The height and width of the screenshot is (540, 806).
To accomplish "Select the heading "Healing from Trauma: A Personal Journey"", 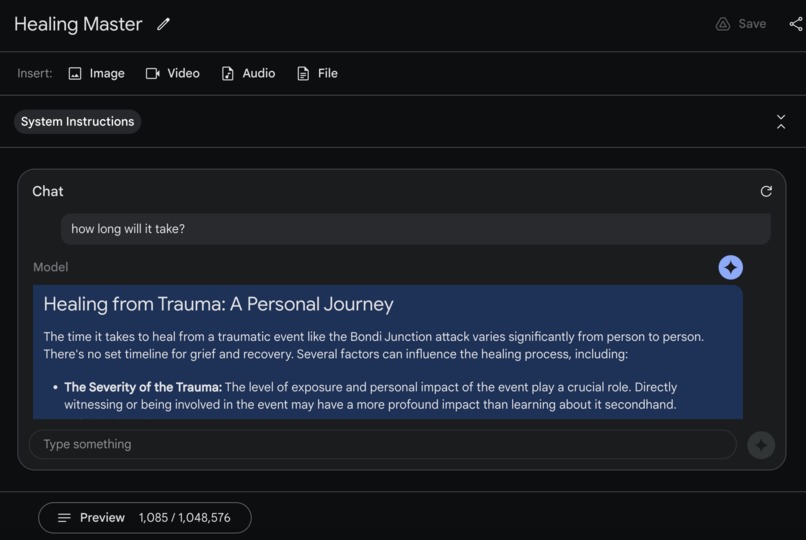I will click(218, 304).
